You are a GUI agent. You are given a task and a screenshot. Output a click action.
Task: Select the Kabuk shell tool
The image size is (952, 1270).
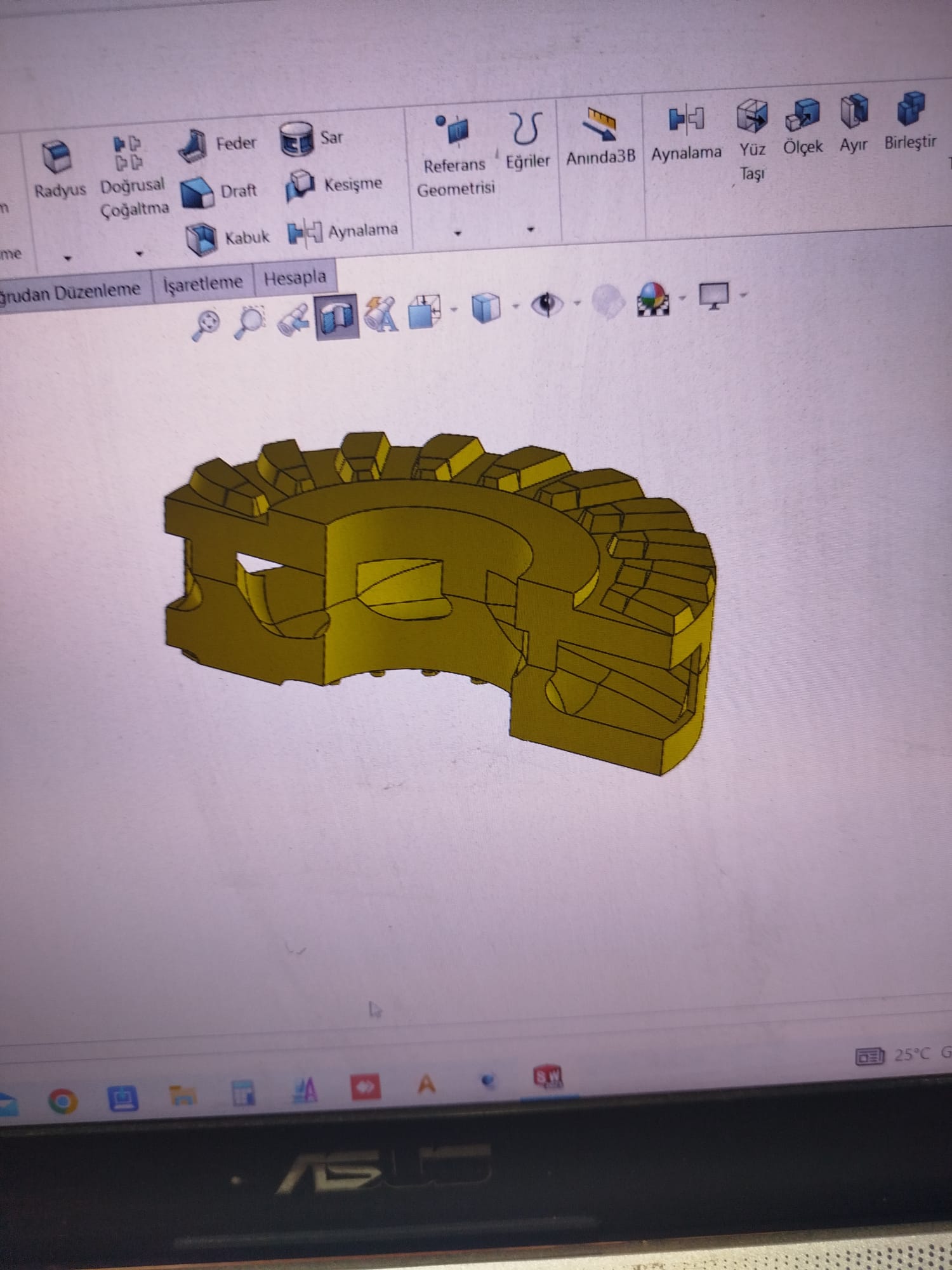pyautogui.click(x=227, y=239)
